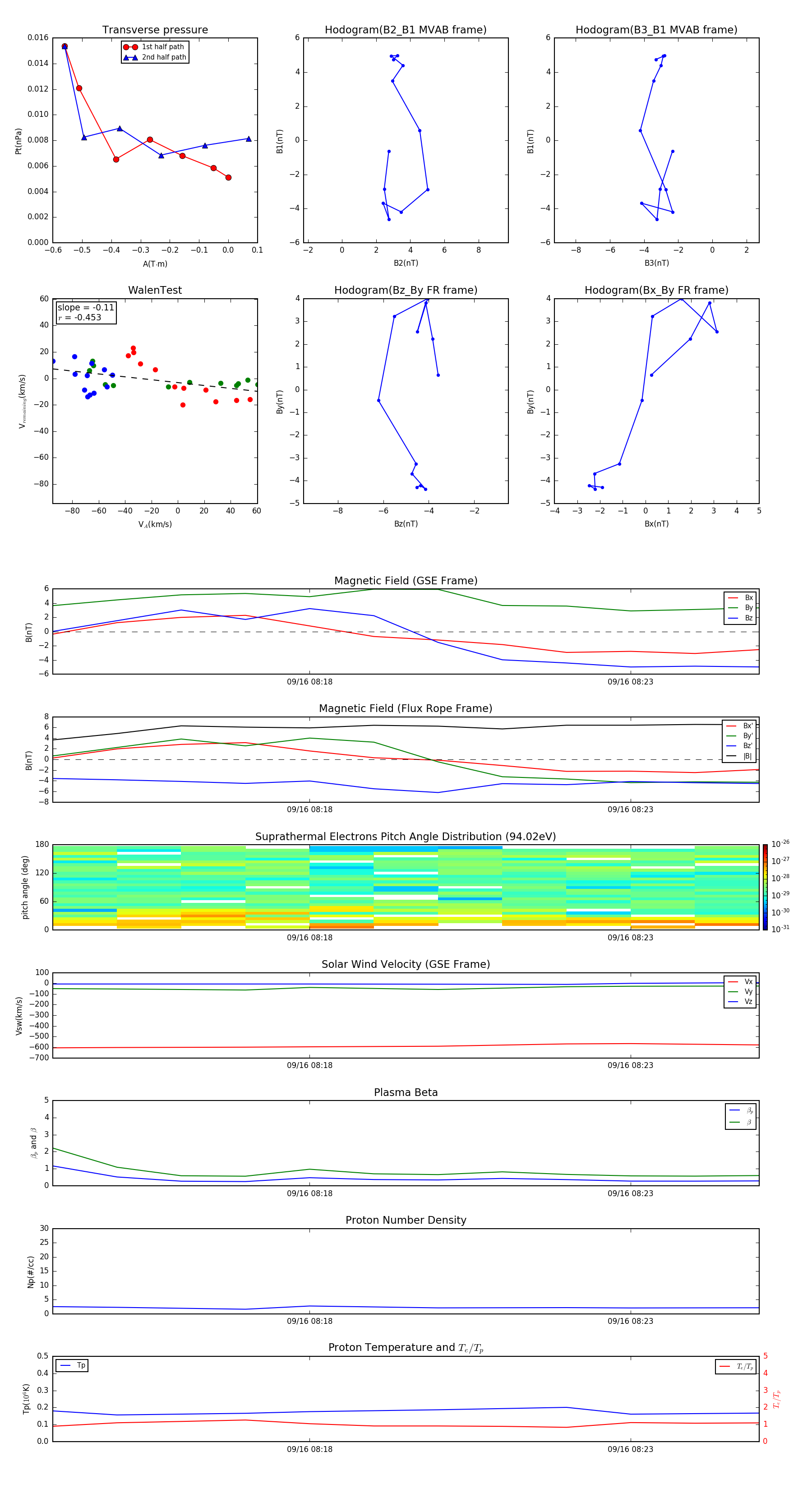
Task: Click the colorbar '10^-26' tick label
Action: click(780, 844)
